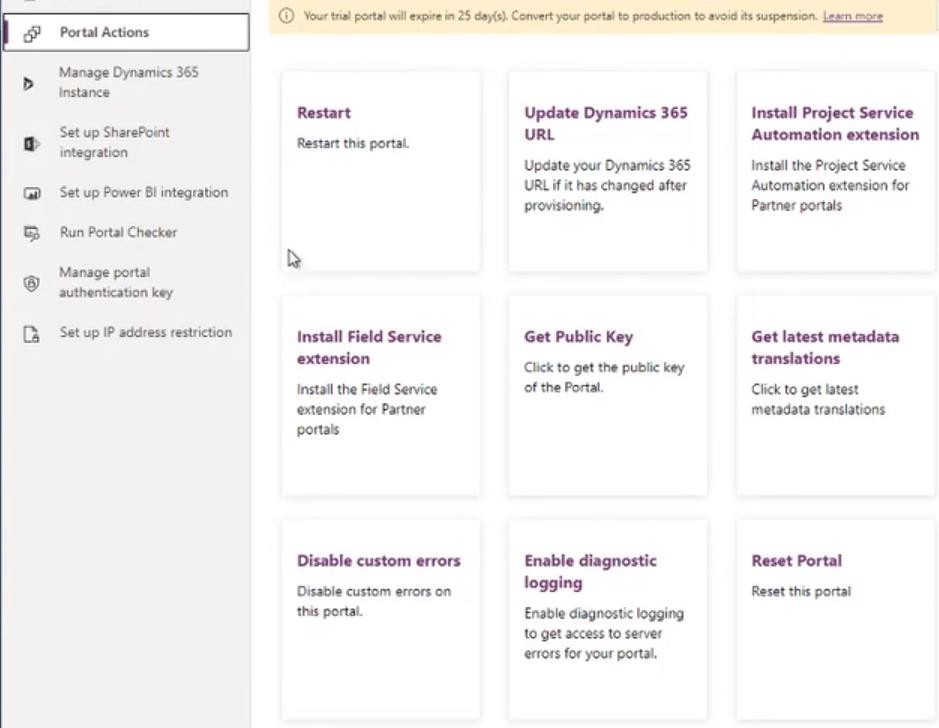This screenshot has width=939, height=728.
Task: Follow the Learn more link
Action: tap(853, 16)
